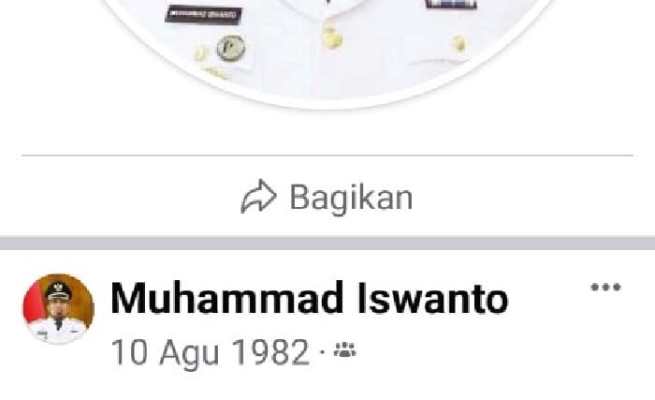Tap the dot between date and audience

click(x=322, y=351)
